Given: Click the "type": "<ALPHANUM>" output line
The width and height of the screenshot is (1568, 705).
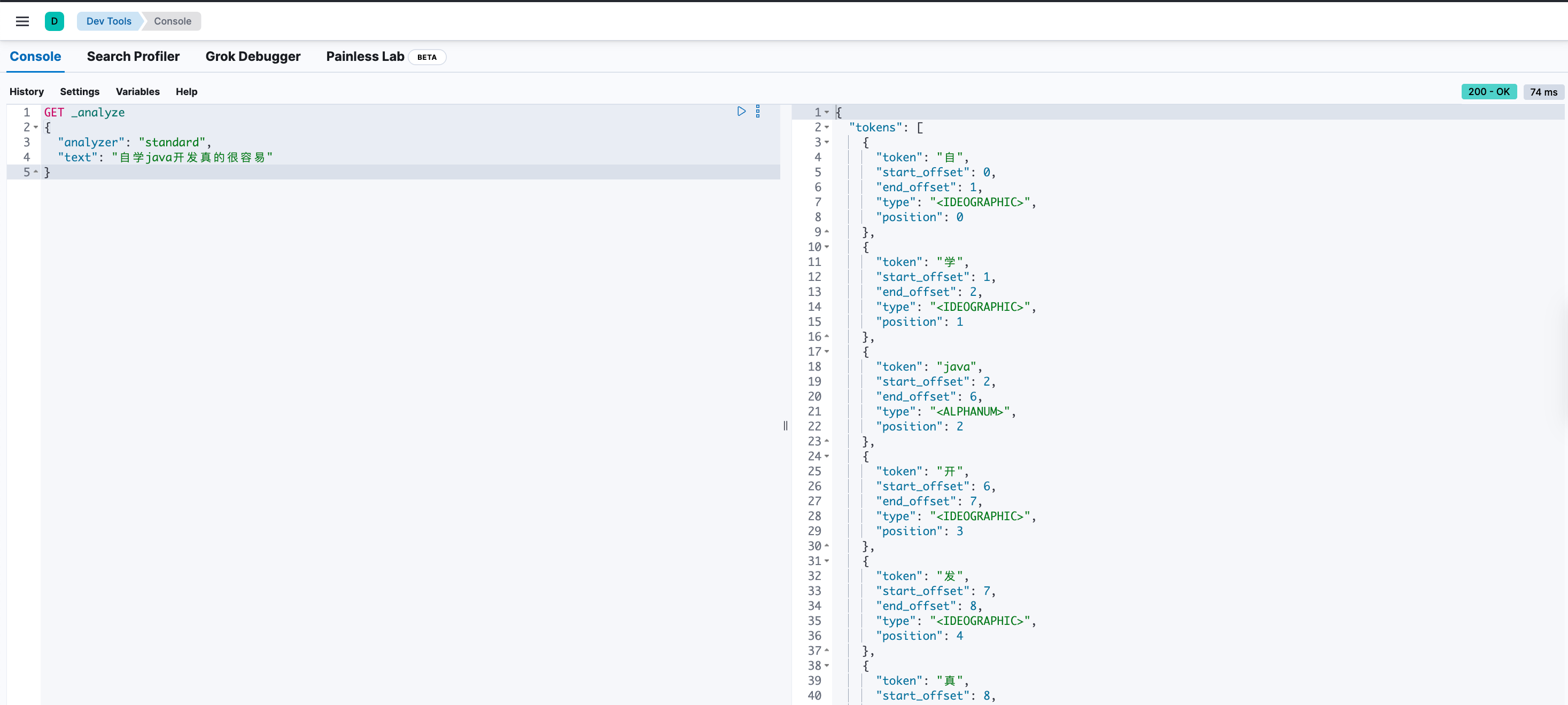Looking at the screenshot, I should (x=945, y=412).
